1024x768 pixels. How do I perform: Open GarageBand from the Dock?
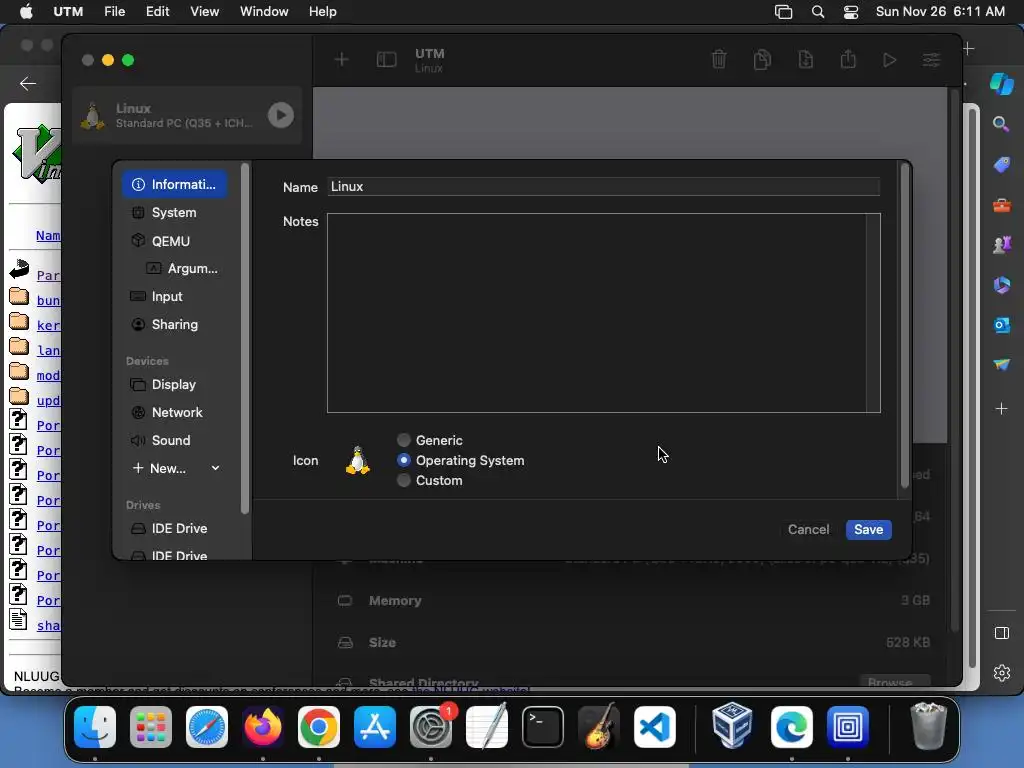599,726
